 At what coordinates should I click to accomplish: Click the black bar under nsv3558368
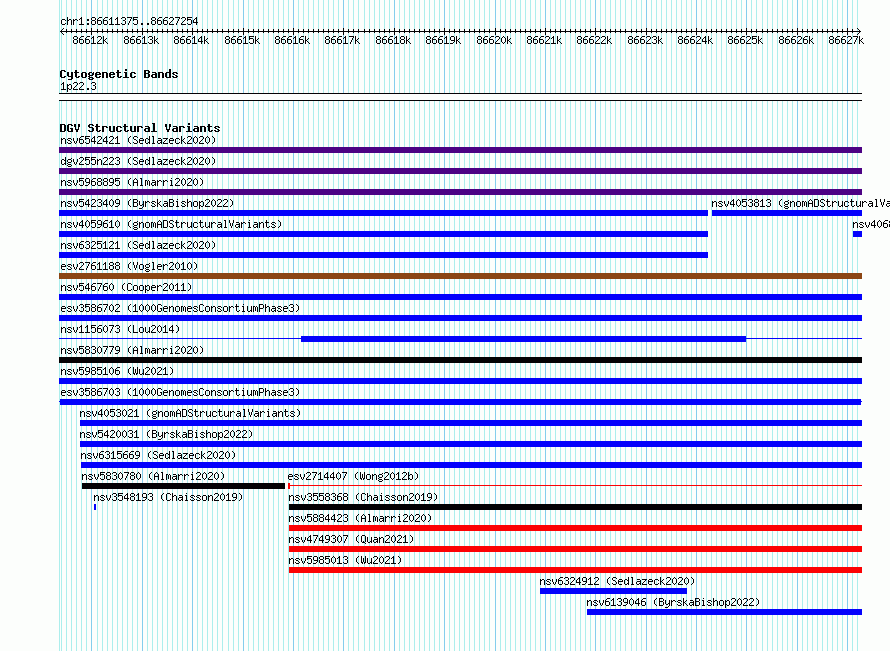pos(576,507)
